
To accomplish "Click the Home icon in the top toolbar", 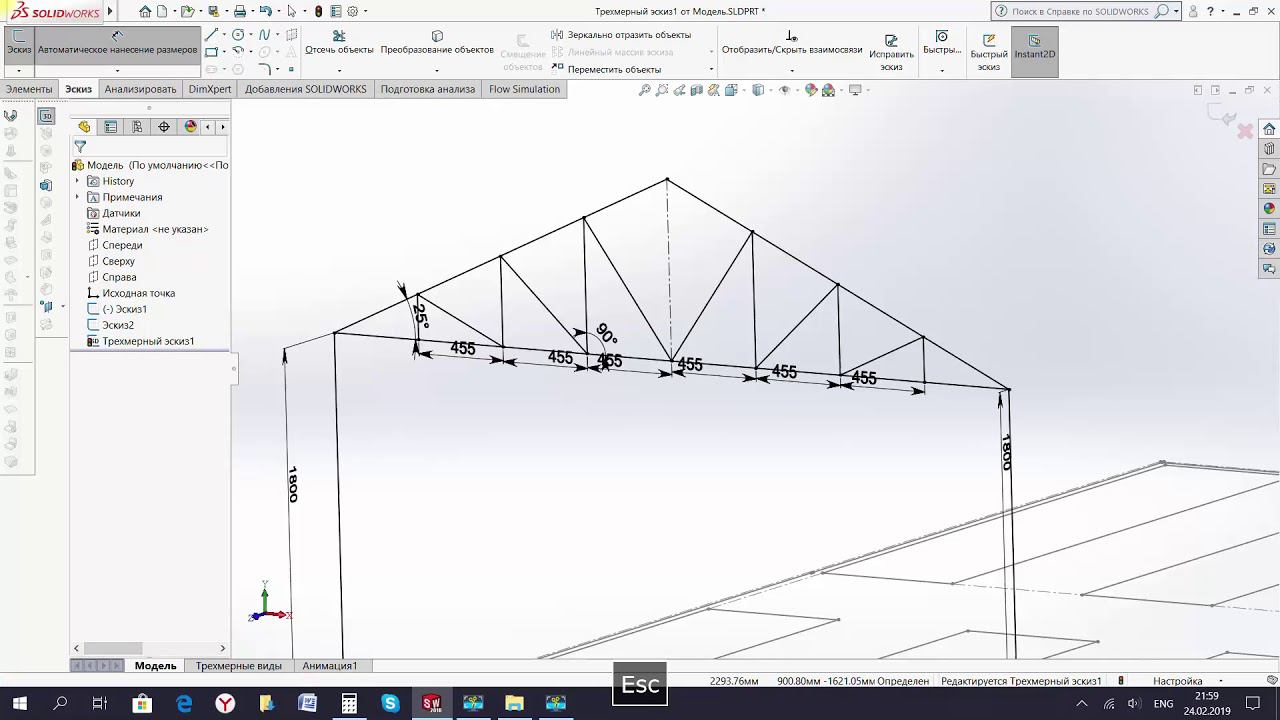I will pos(146,11).
